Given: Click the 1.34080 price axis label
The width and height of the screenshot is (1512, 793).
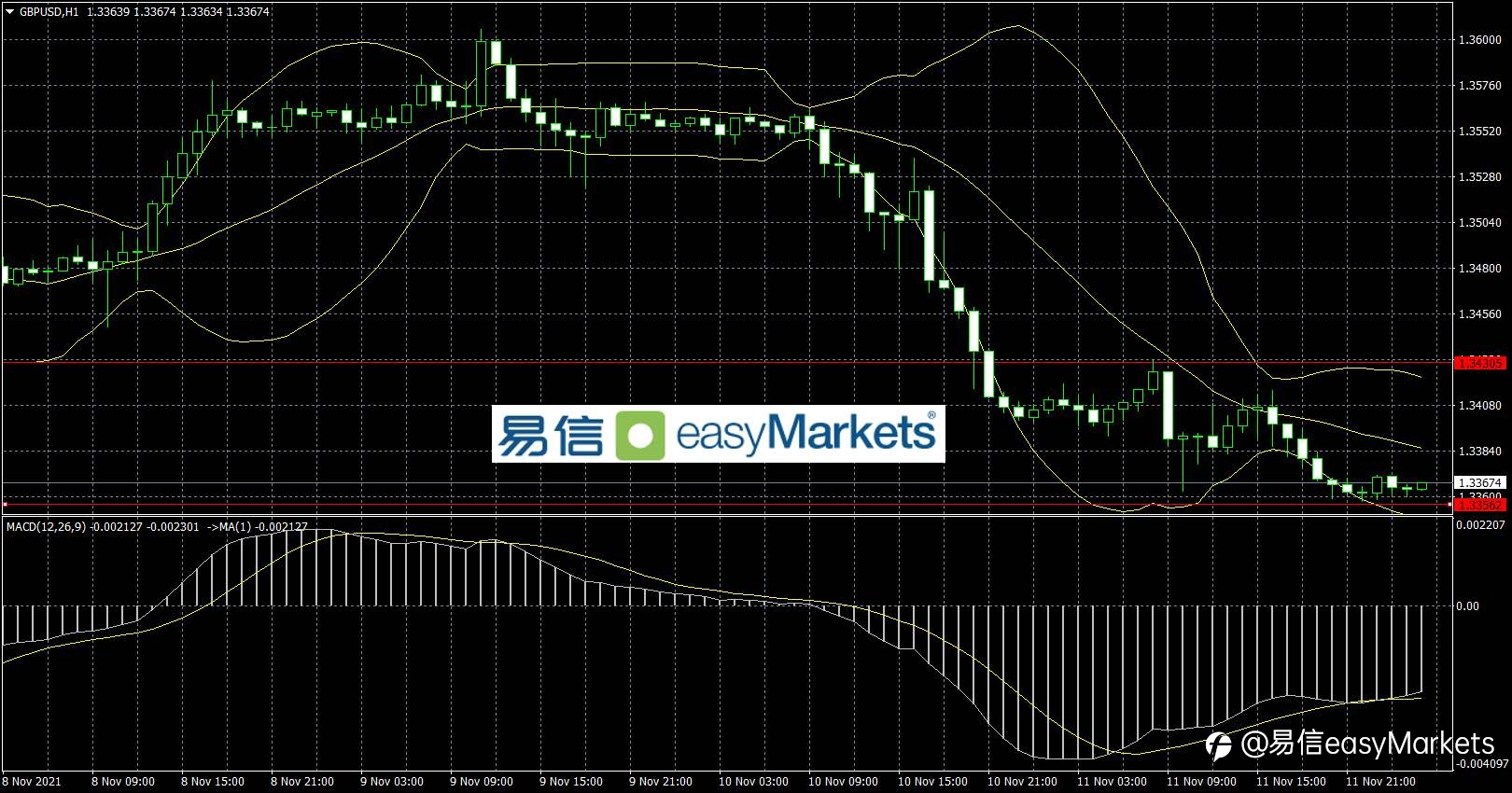Looking at the screenshot, I should (1479, 406).
